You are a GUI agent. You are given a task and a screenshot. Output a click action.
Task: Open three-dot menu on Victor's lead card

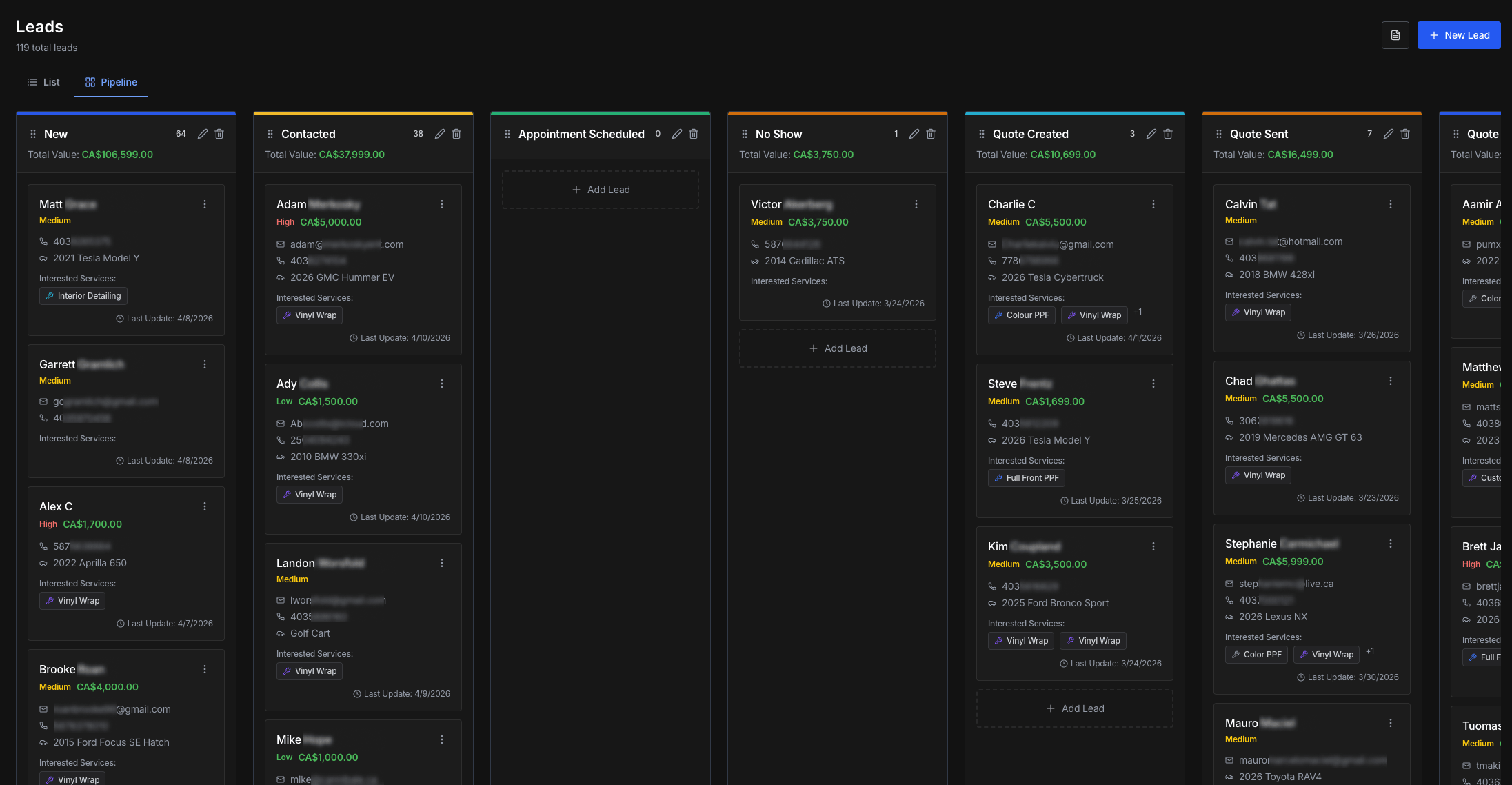[916, 204]
